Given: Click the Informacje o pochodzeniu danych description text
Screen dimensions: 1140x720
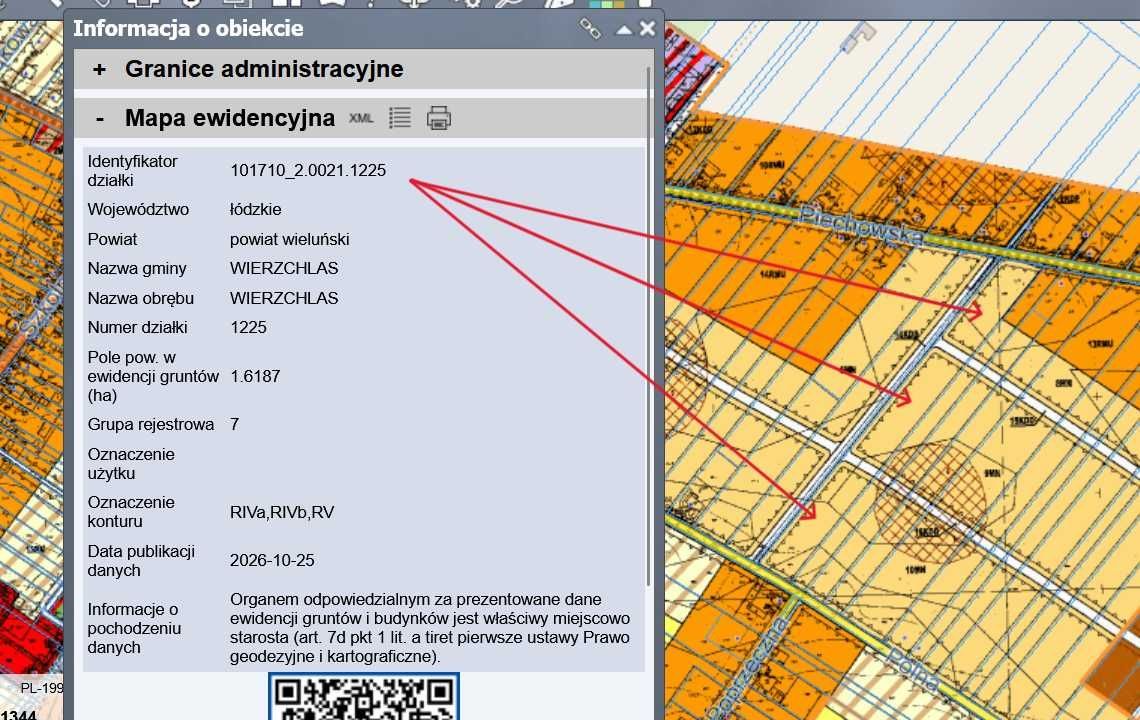Looking at the screenshot, I should click(430, 628).
